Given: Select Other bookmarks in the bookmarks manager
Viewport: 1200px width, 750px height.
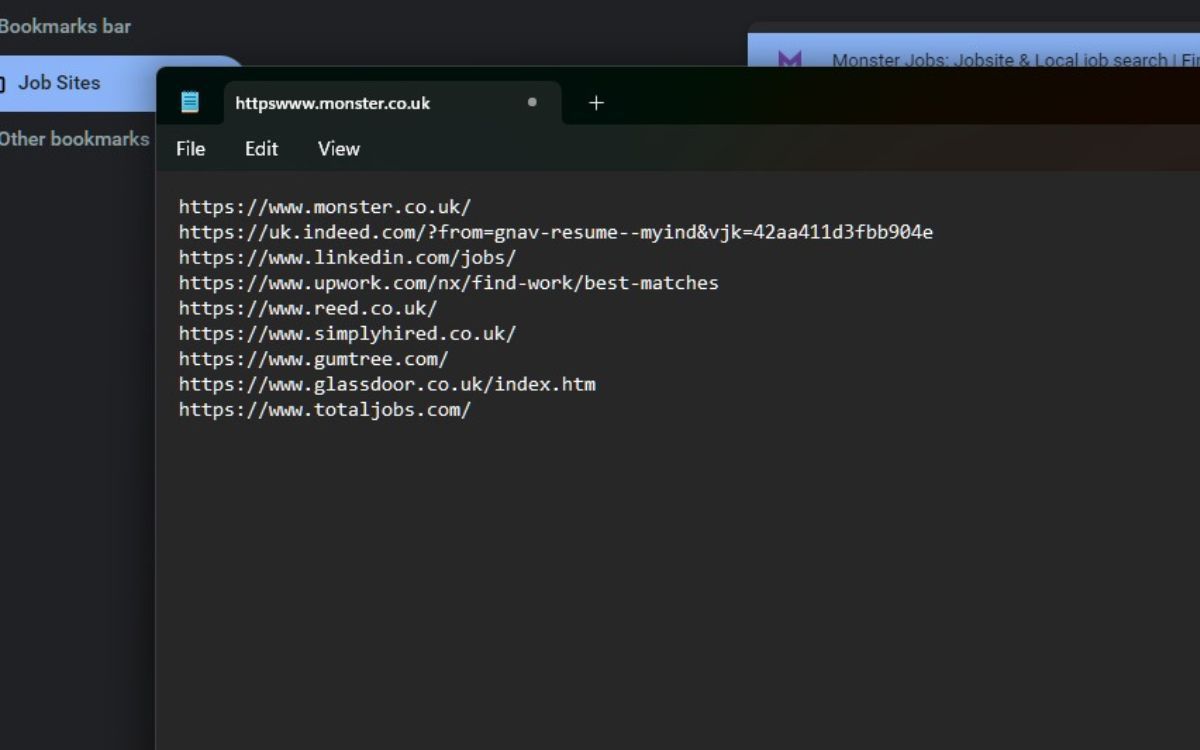Looking at the screenshot, I should 74,139.
